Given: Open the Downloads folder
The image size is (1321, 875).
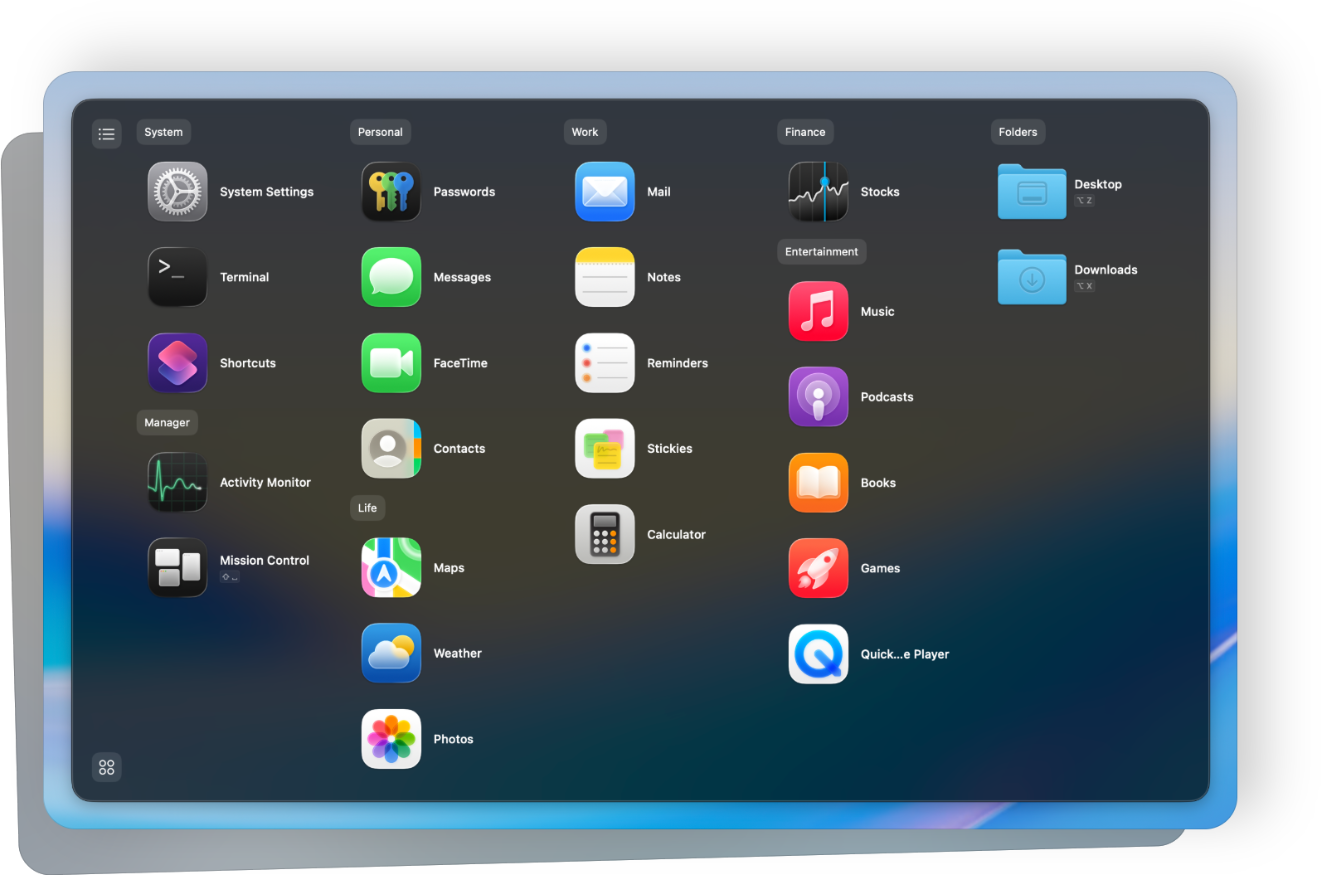Looking at the screenshot, I should 1032,277.
